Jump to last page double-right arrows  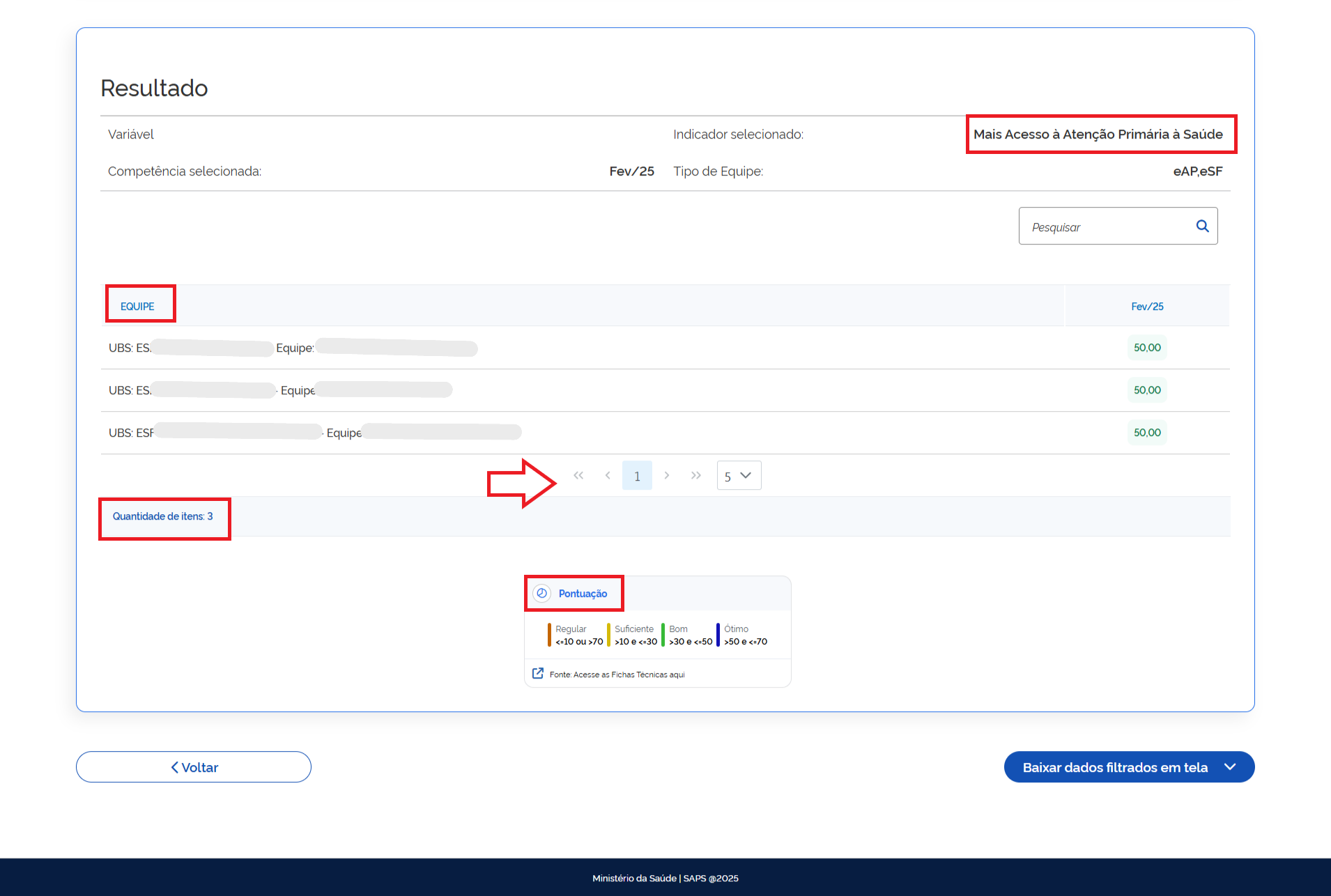coord(696,475)
